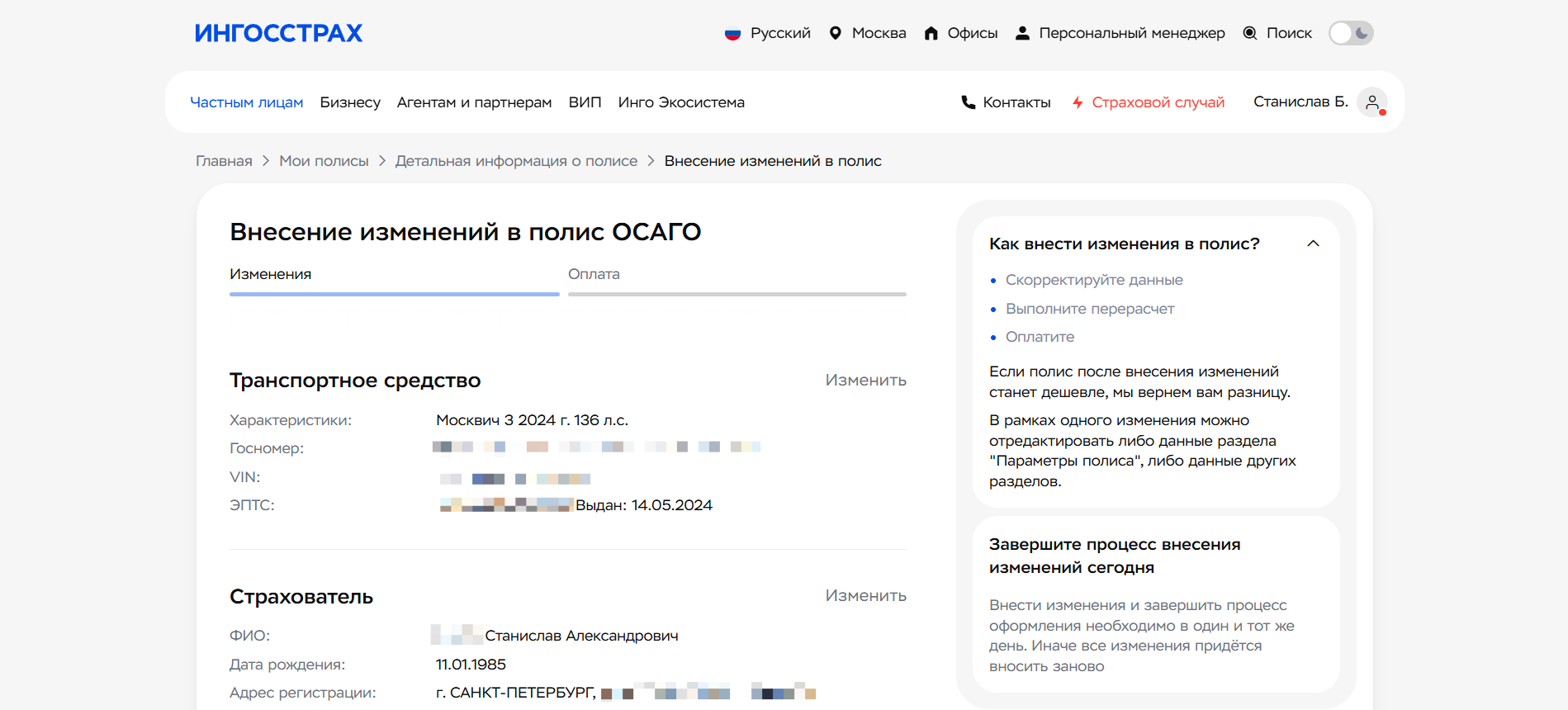Switch to the Изменения step tab
The width and height of the screenshot is (1568, 710).
(x=395, y=279)
